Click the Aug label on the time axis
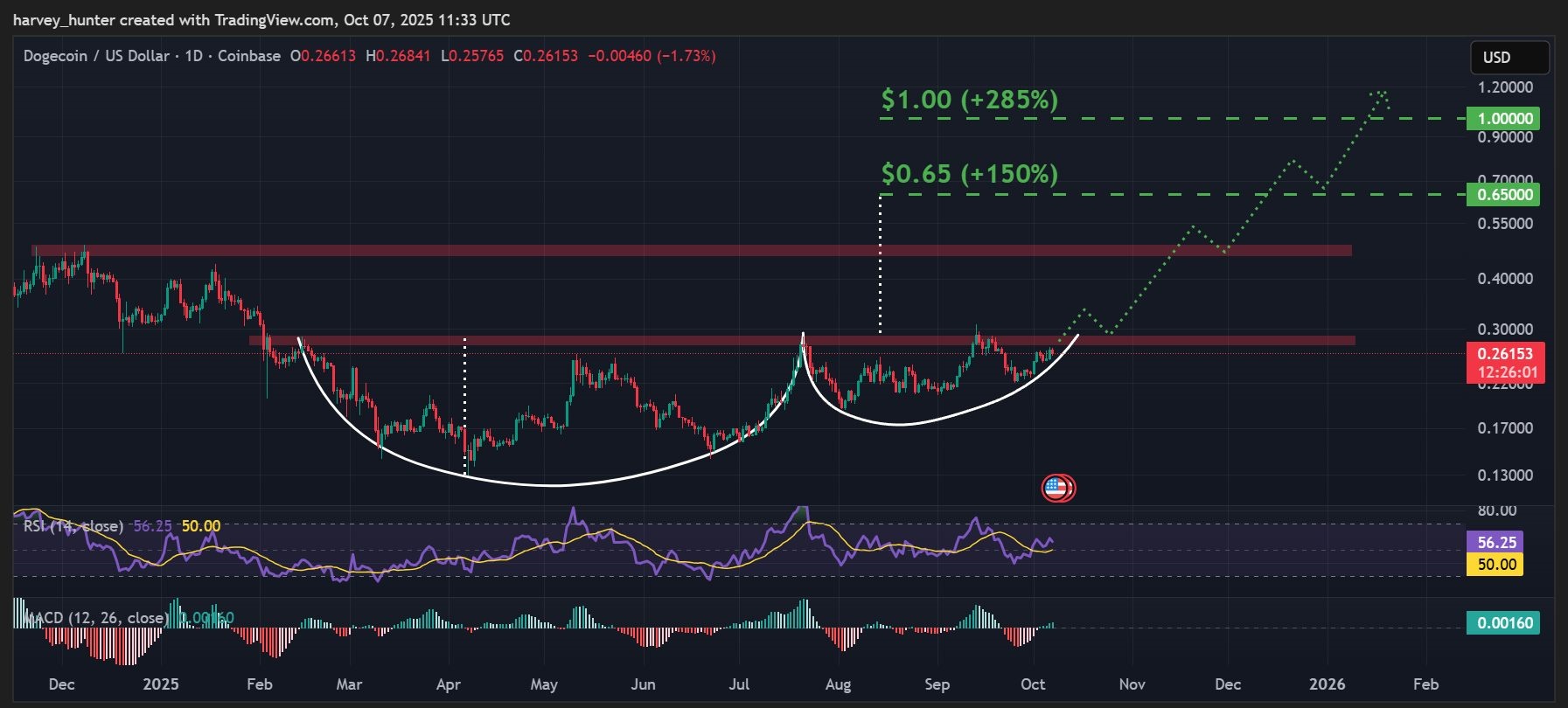The image size is (1568, 708). (x=838, y=684)
